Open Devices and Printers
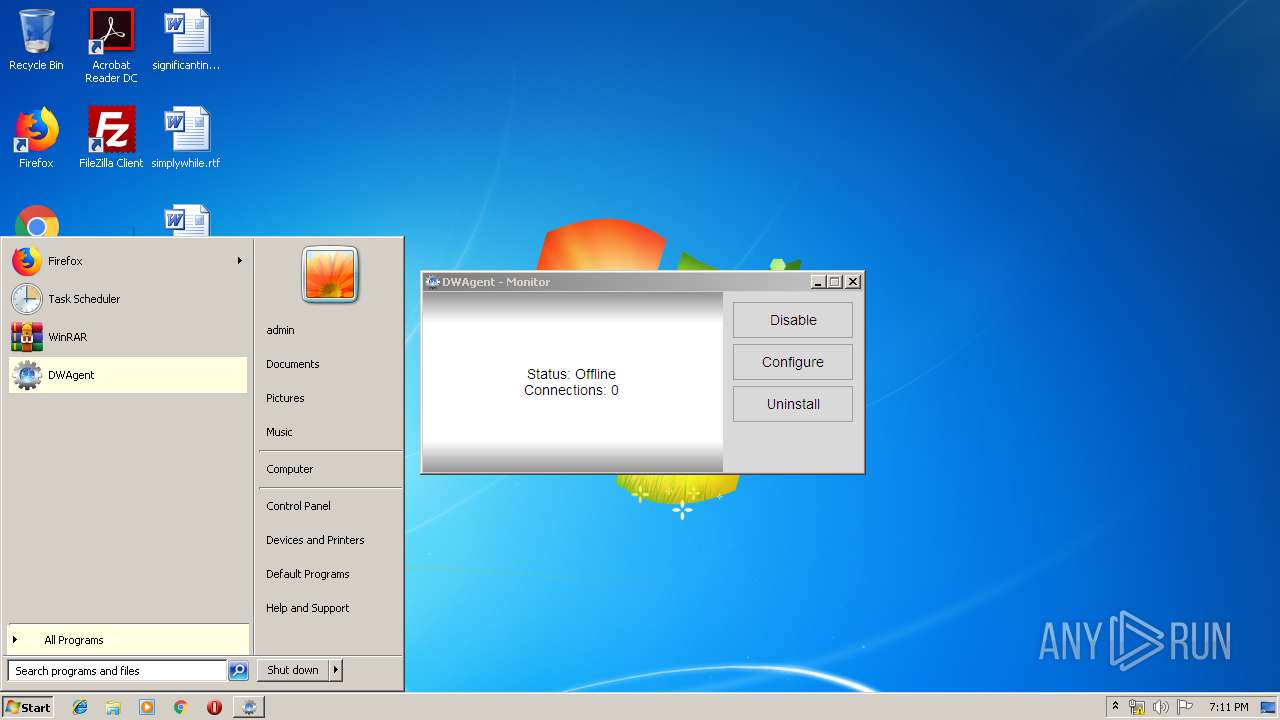The image size is (1280, 720). pyautogui.click(x=315, y=540)
